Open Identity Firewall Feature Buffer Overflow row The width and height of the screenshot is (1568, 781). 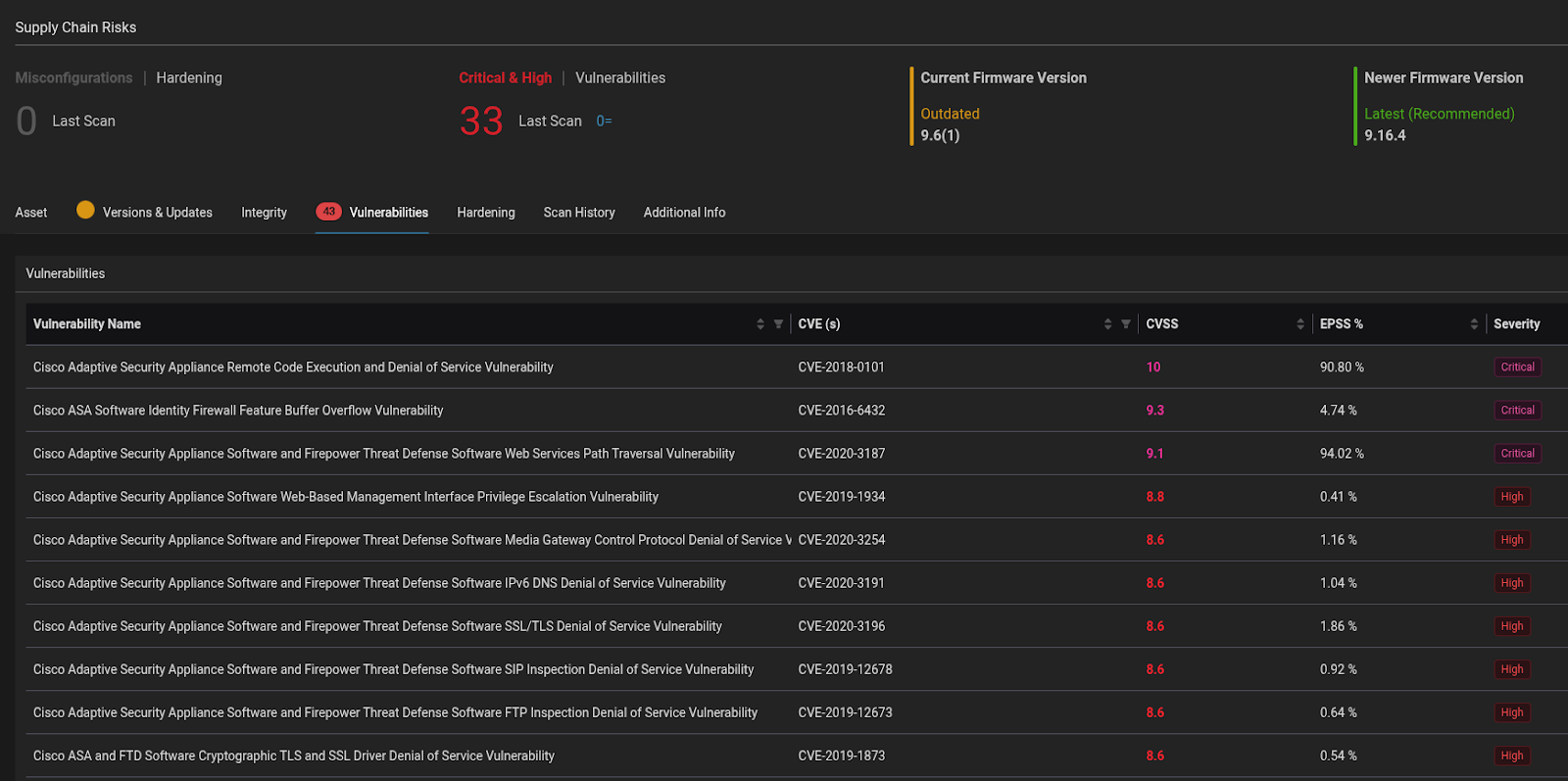[238, 411]
